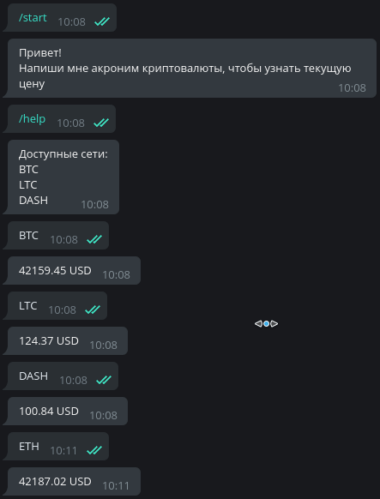
Task: Click the double-check icon beside ETH message
Action: 94,450
